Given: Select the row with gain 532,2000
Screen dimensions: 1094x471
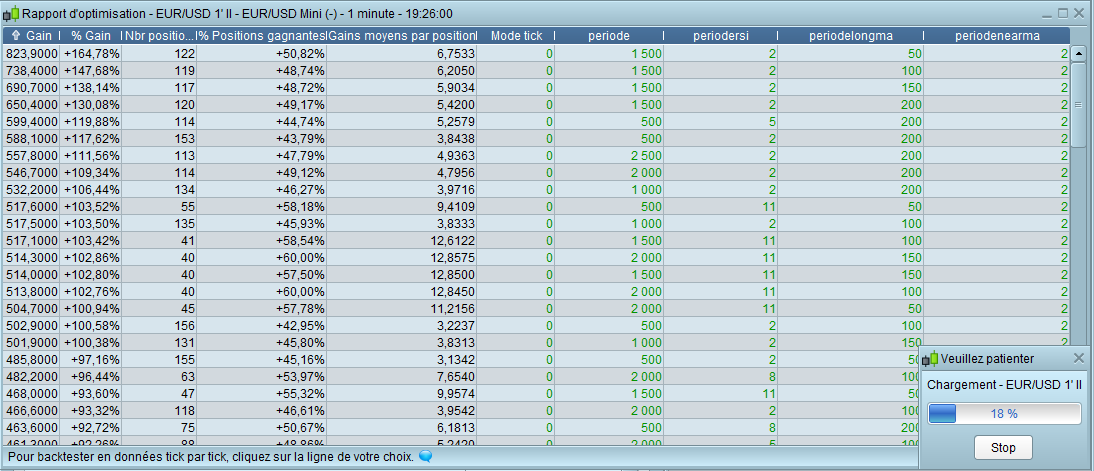Looking at the screenshot, I should tap(537, 188).
